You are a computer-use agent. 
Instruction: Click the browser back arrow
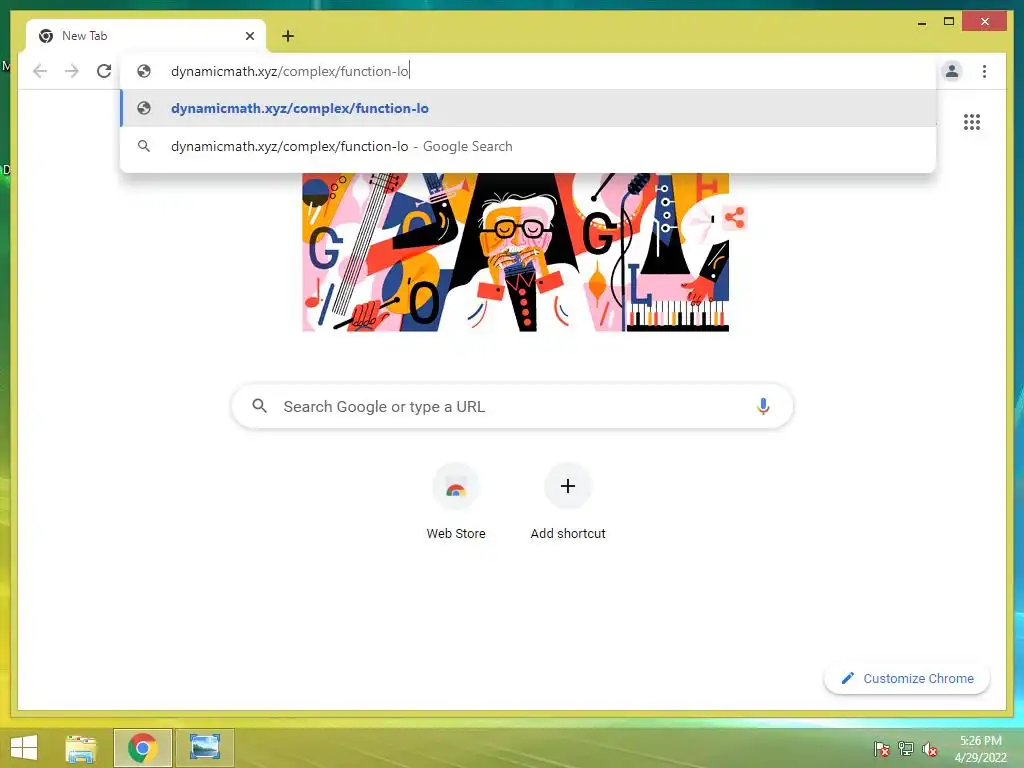pos(40,71)
